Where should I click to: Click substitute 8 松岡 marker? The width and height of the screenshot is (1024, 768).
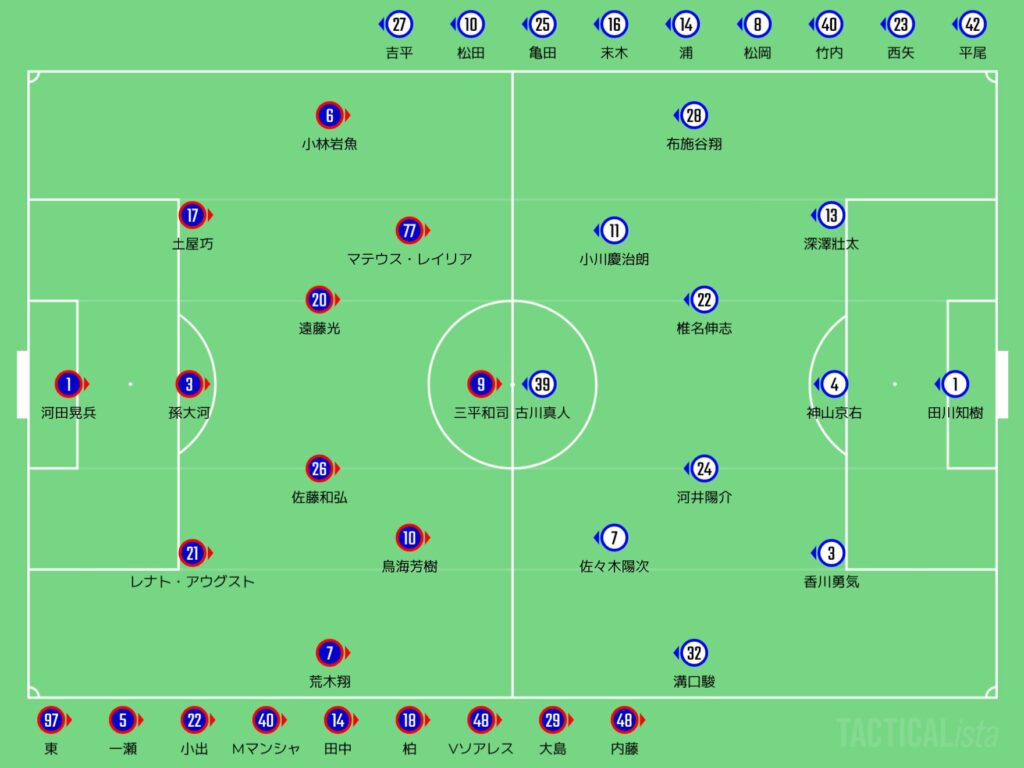click(757, 25)
